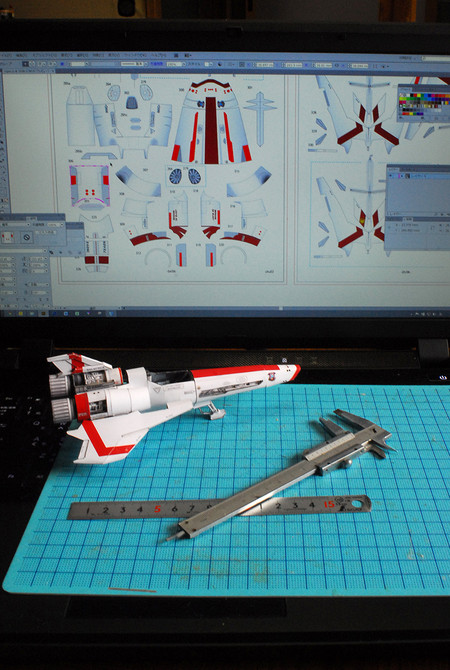Screen dimensions: 450x670
Task: Click the X coordinate field in control bar
Action: click(266, 65)
